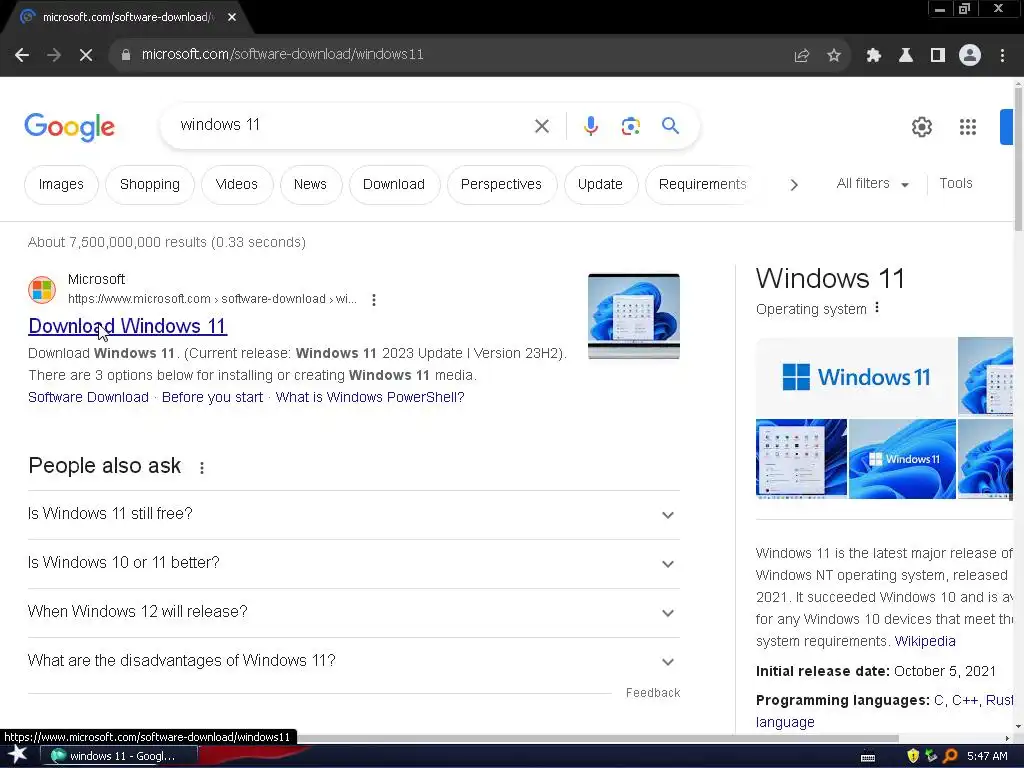1024x768 pixels.
Task: Clear the search box text
Action: pos(541,126)
